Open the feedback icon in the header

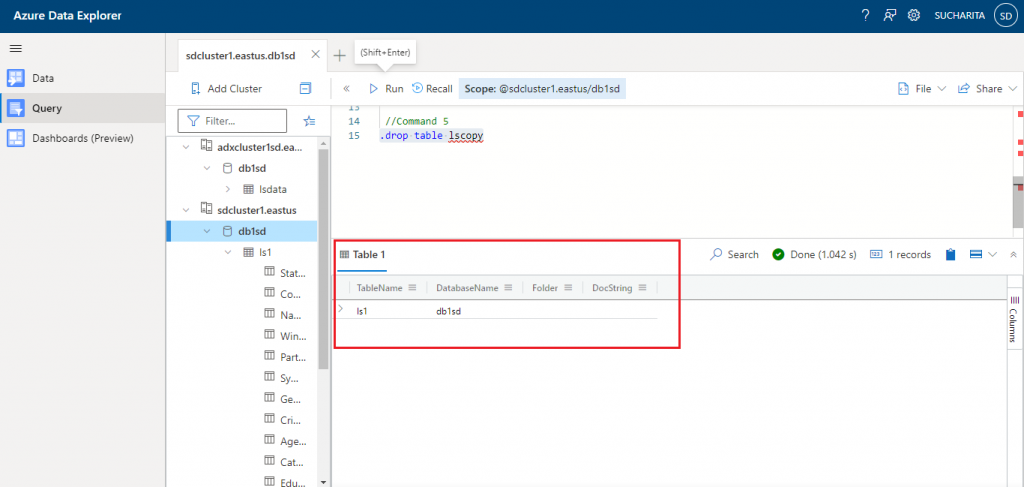click(889, 16)
